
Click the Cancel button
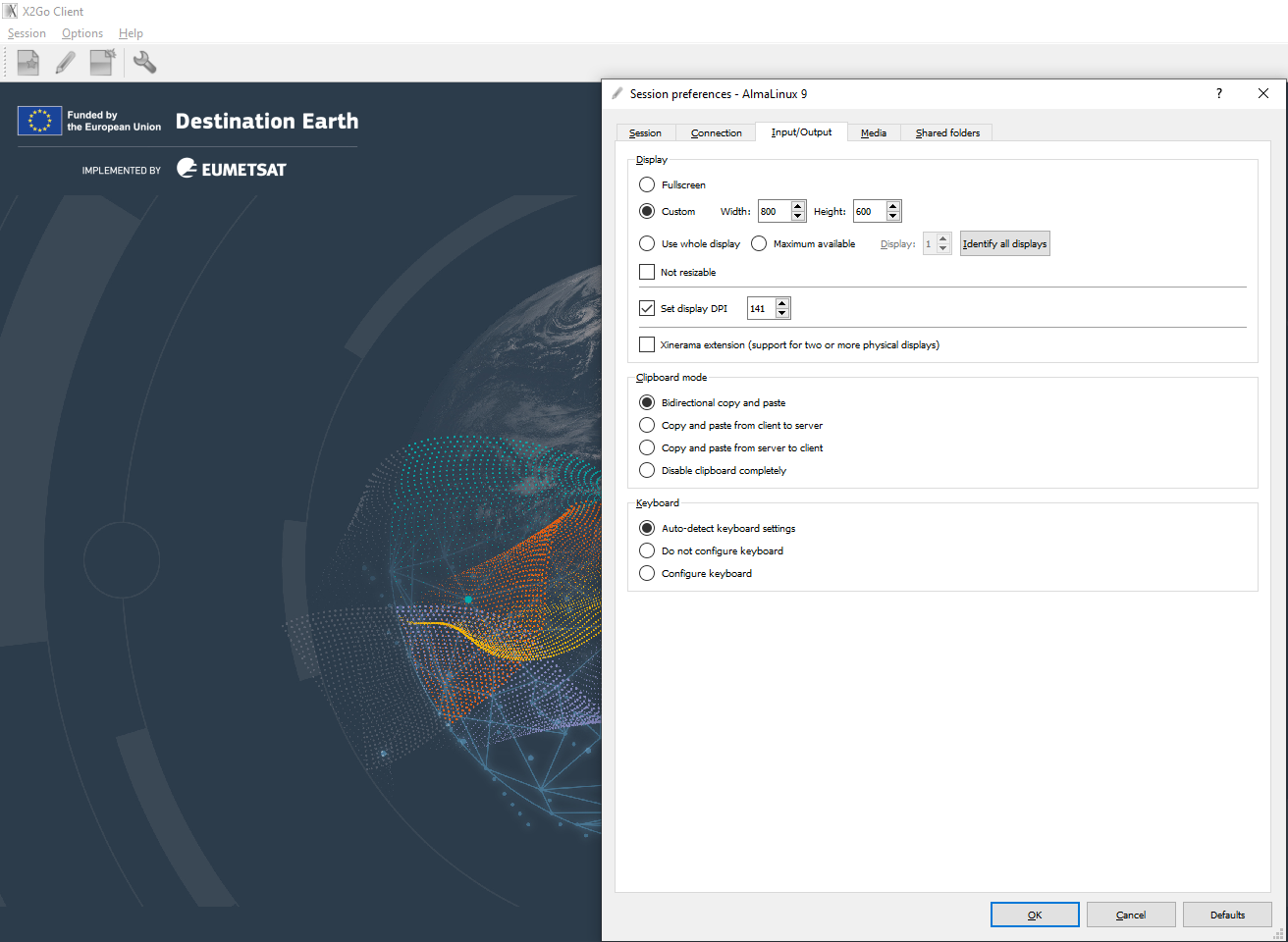point(1131,915)
